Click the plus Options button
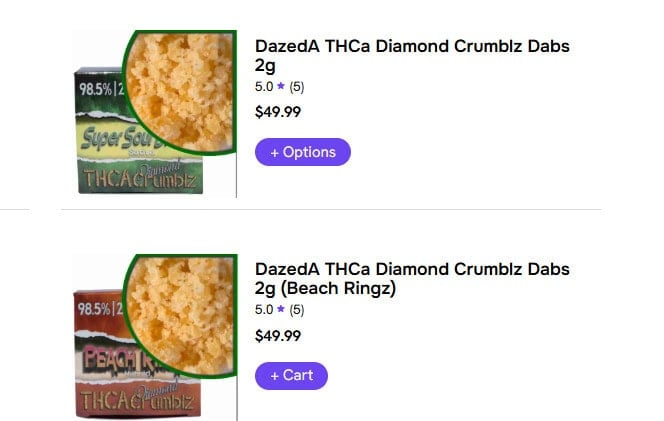 (302, 152)
